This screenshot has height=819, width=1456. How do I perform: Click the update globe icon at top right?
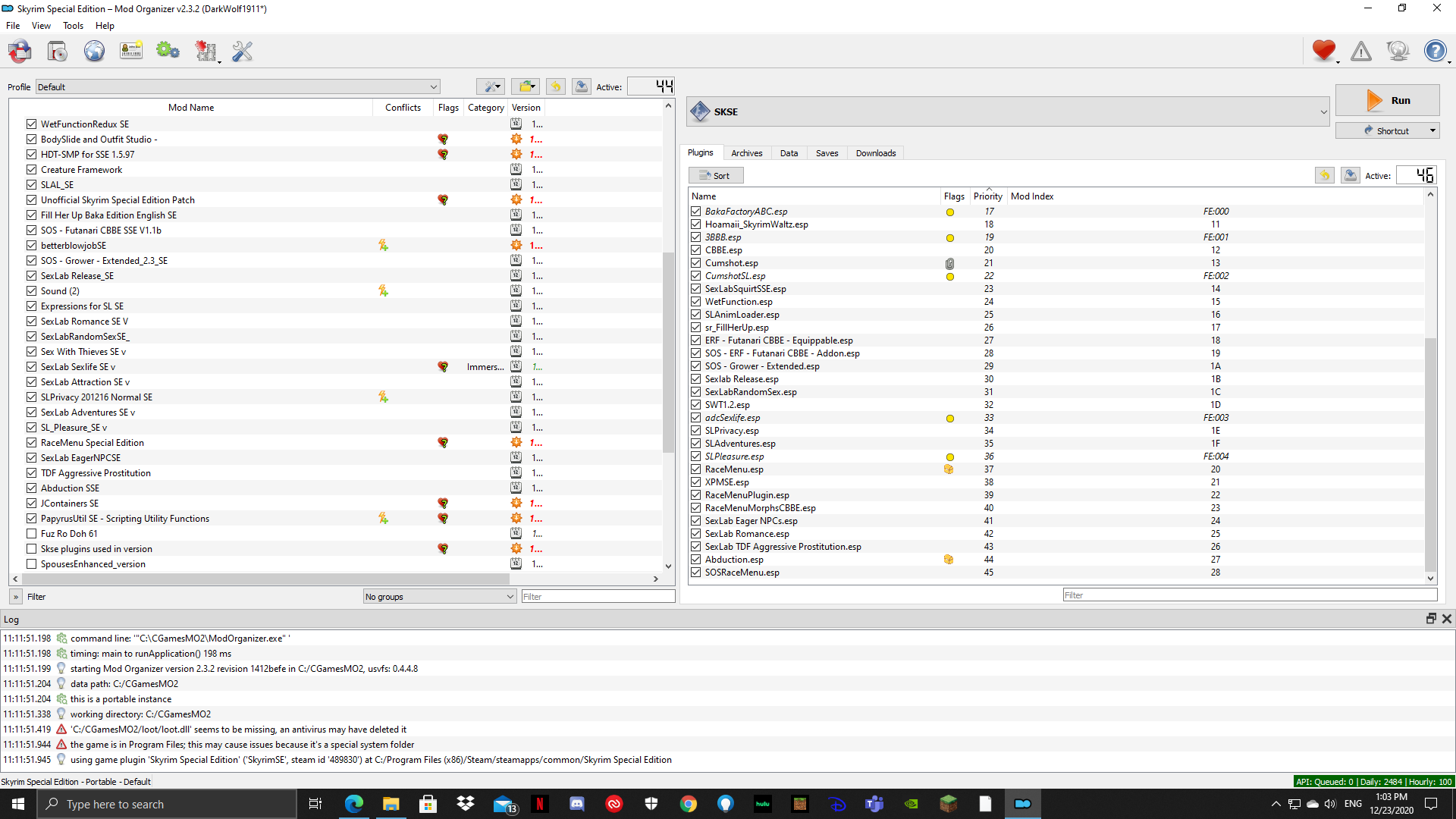pos(1398,51)
